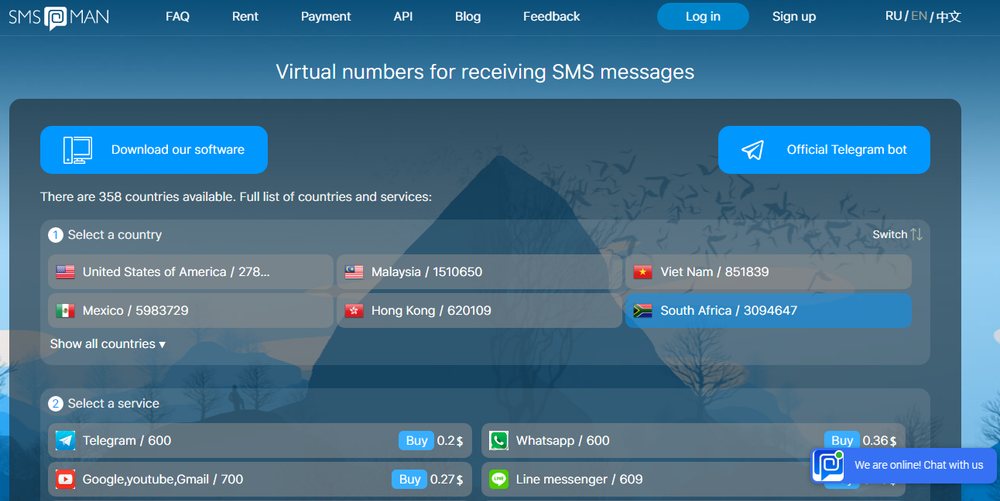1000x501 pixels.
Task: Click the Mexico flag icon
Action: click(65, 311)
